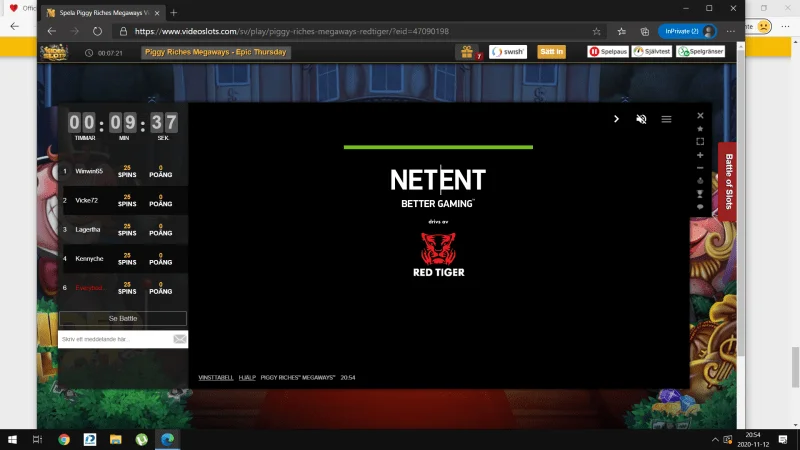Open Task View on taskbar
Screen dimensions: 800x450
tap(37, 439)
